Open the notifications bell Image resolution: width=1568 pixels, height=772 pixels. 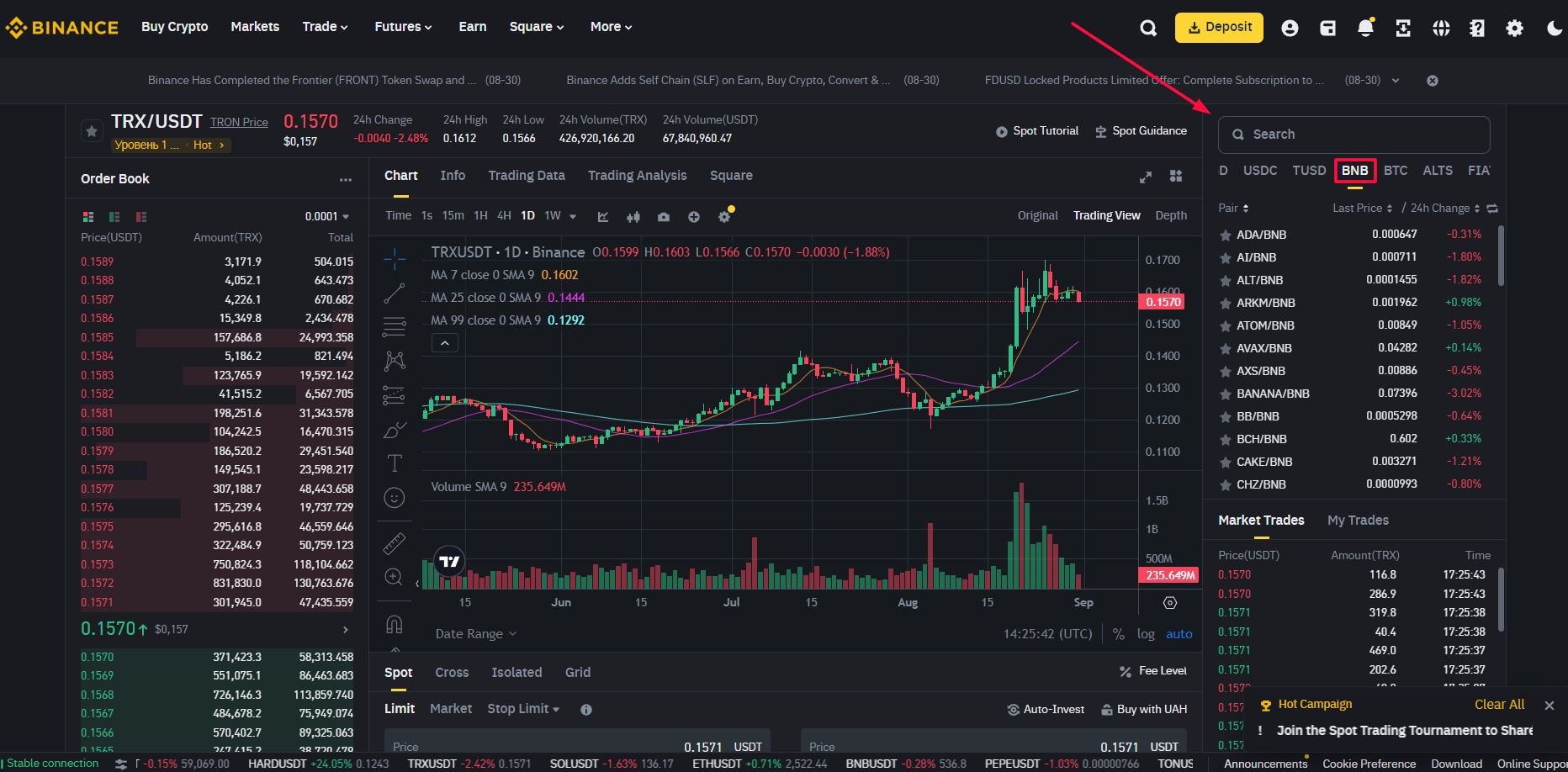coord(1366,28)
